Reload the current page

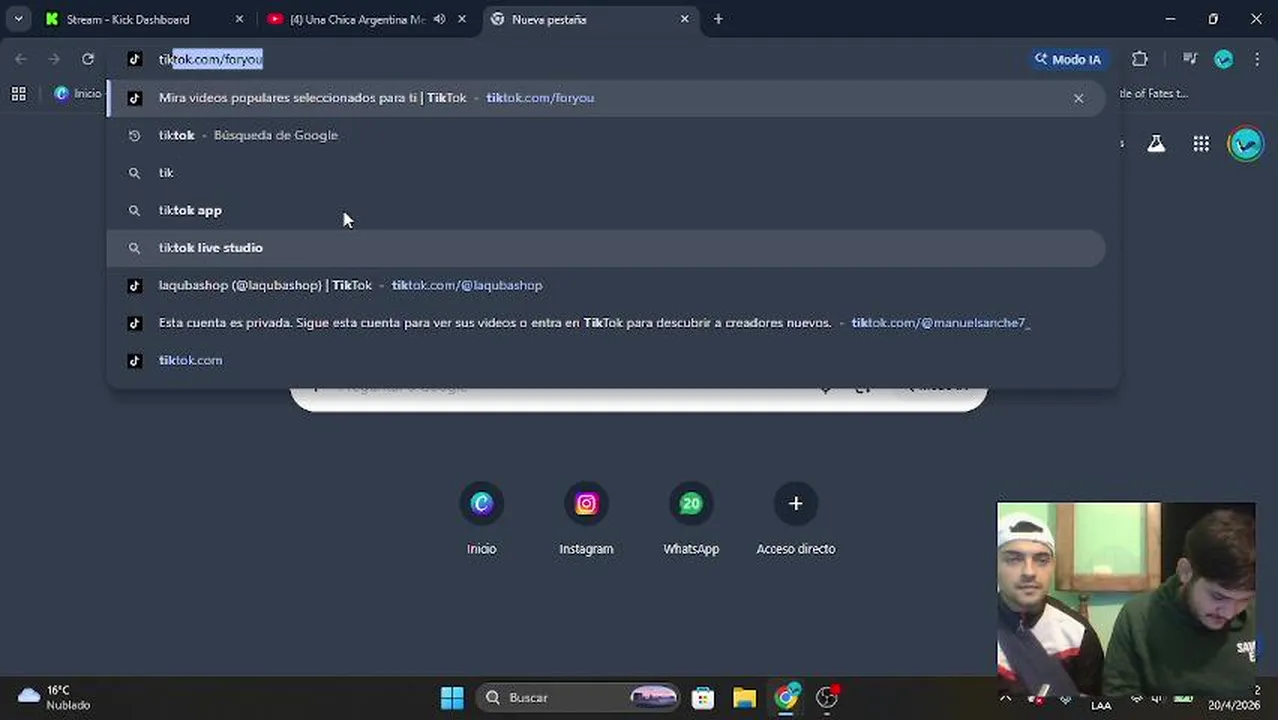(88, 59)
